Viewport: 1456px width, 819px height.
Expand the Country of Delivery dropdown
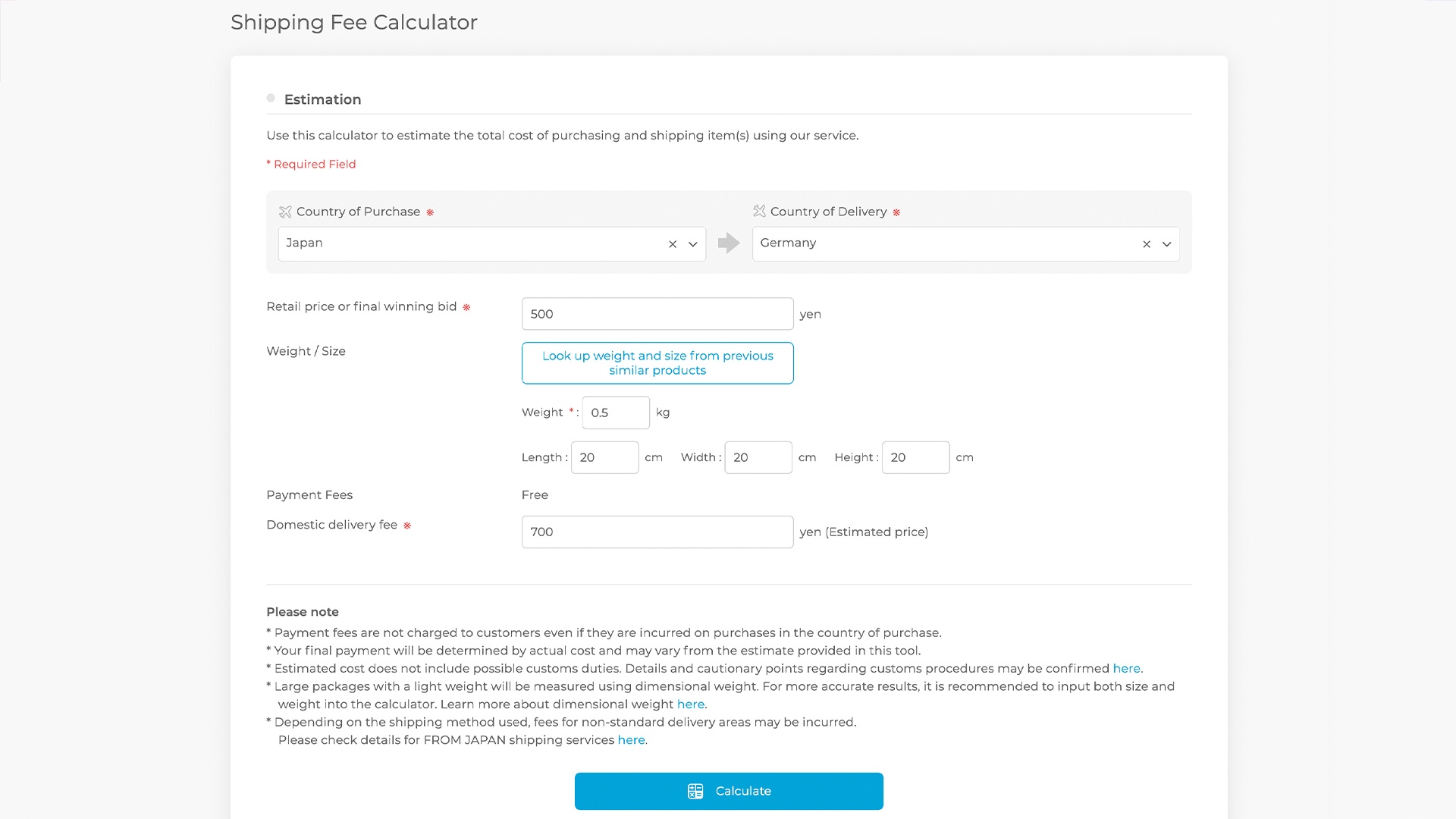click(1167, 244)
